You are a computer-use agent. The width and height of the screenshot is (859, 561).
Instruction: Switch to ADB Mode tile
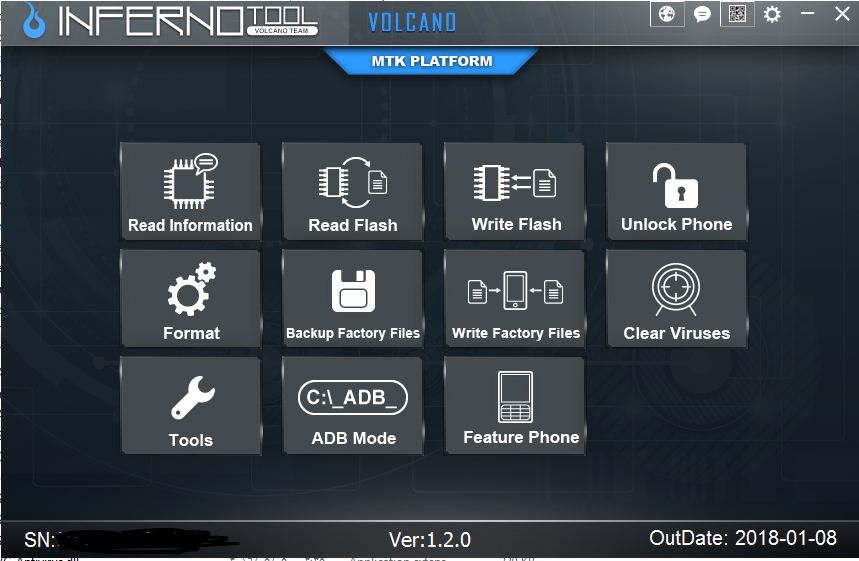point(352,406)
